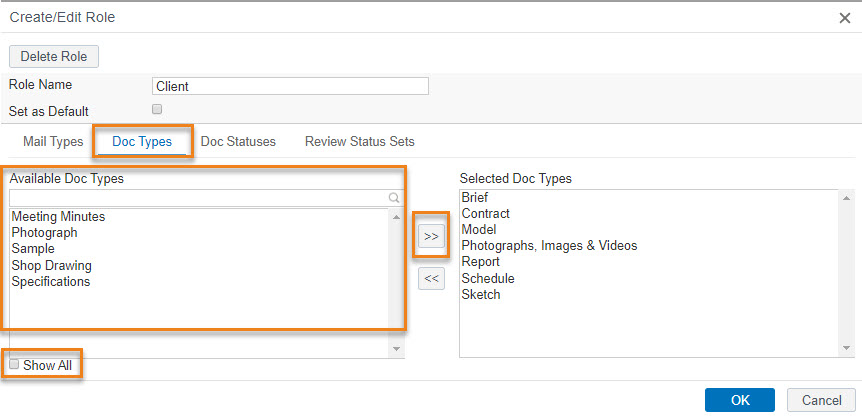Close the Create/Edit Role dialog
The height and width of the screenshot is (419, 862).
[845, 18]
